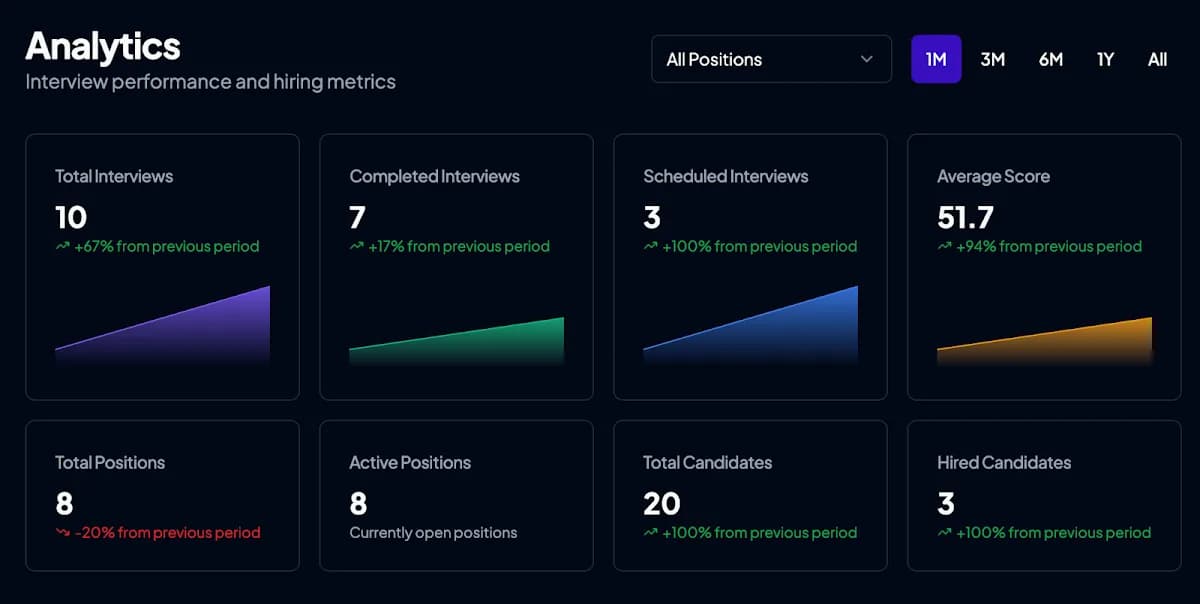The height and width of the screenshot is (604, 1200).
Task: Select the 1M time range
Action: [936, 59]
